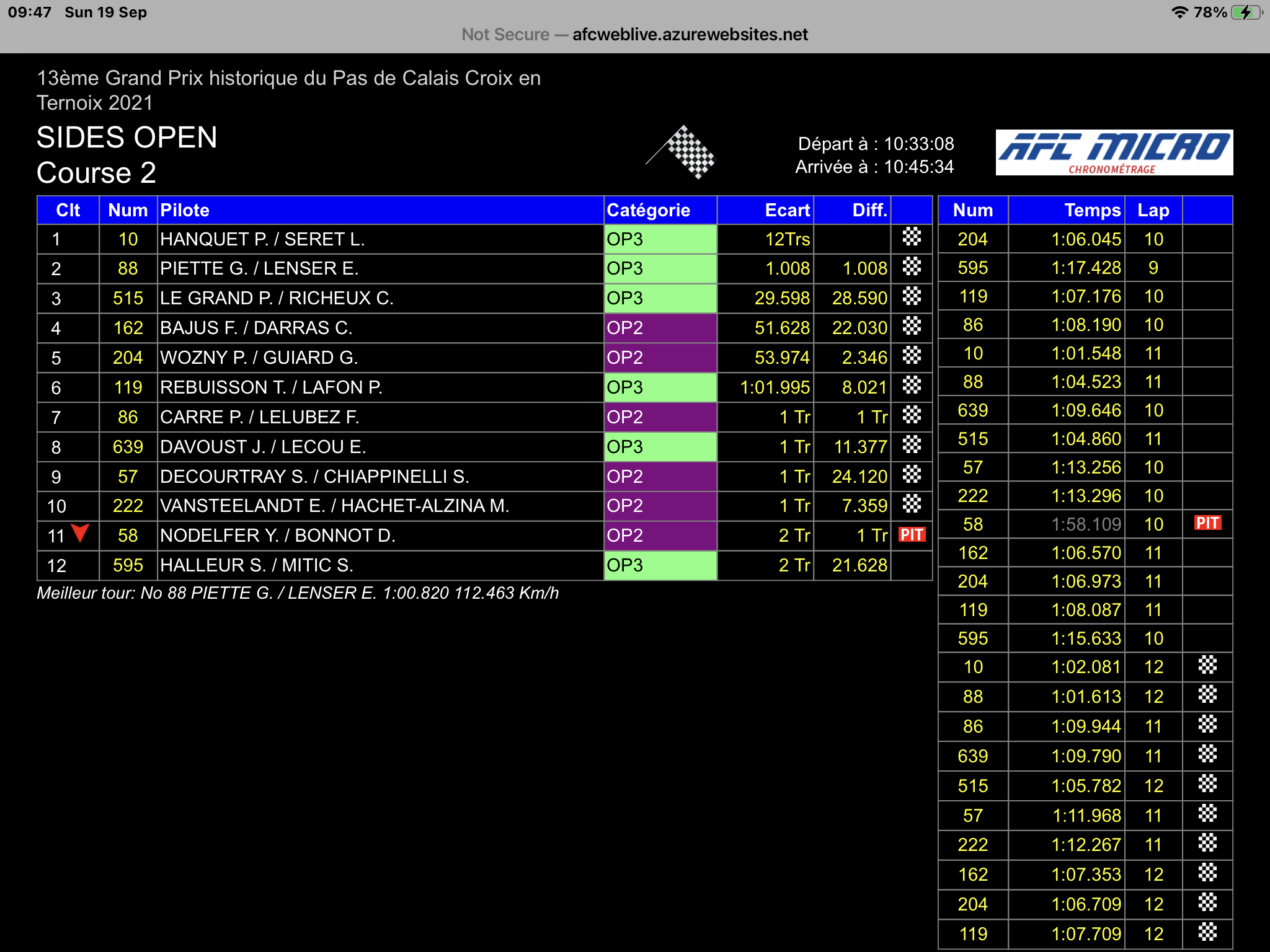
Task: Click the SIDES OPEN title
Action: tap(127, 137)
